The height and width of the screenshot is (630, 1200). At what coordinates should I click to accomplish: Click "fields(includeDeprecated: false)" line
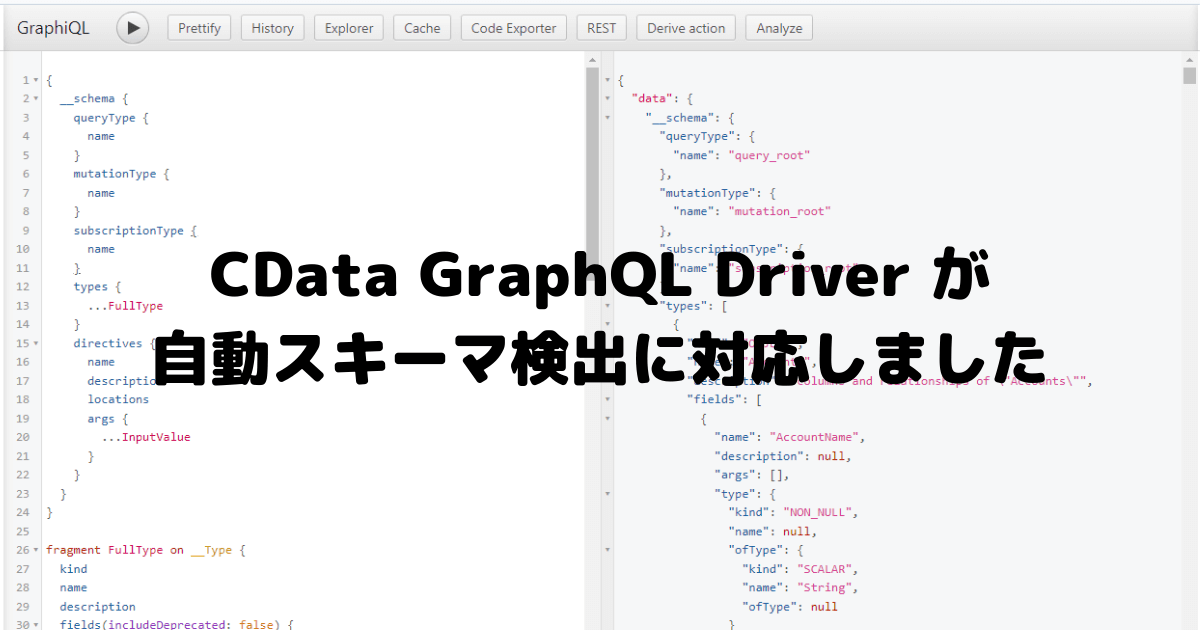tap(176, 625)
